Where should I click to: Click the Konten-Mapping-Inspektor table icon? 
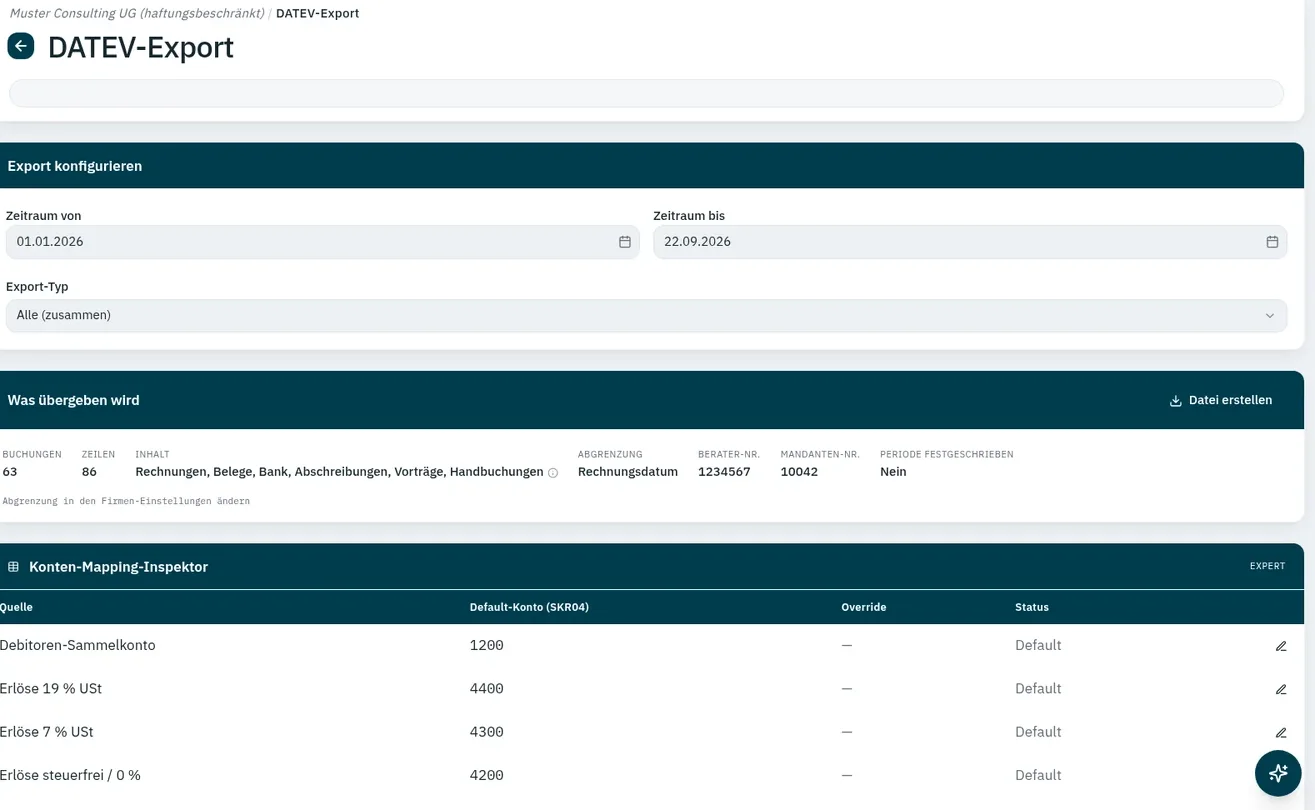point(13,567)
